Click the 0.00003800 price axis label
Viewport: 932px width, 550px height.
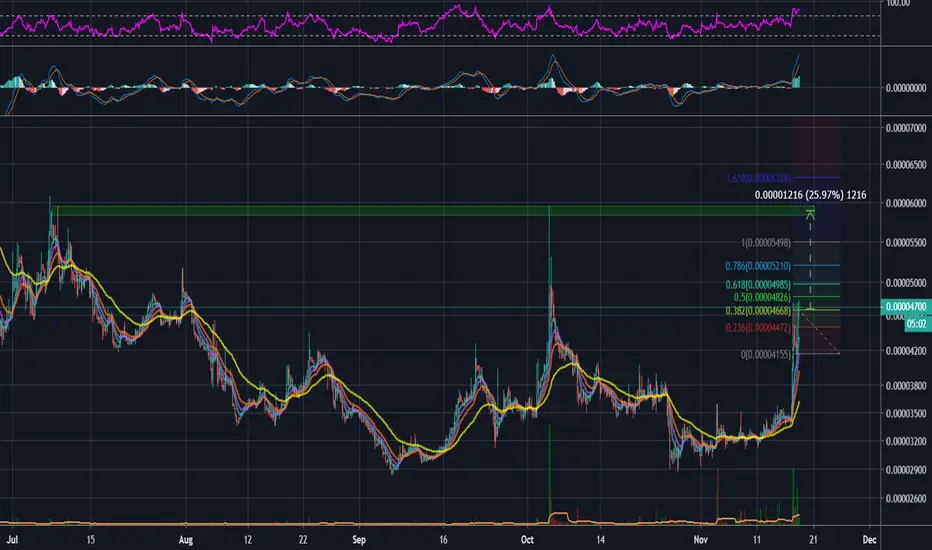point(906,386)
